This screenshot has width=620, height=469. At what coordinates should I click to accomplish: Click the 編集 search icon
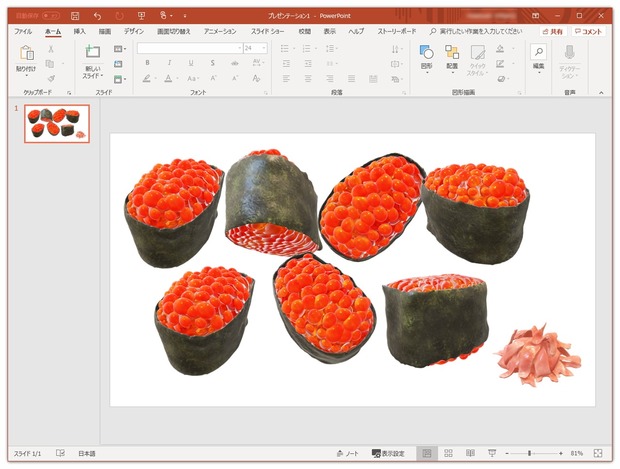pyautogui.click(x=539, y=52)
